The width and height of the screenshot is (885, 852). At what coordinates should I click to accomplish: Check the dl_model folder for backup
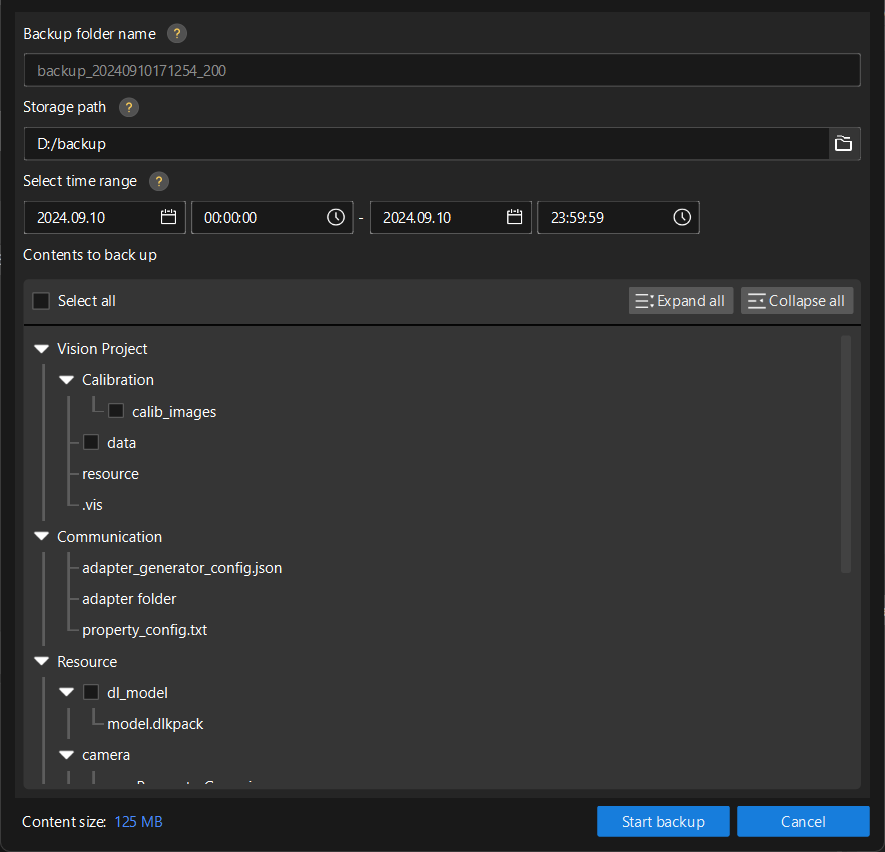coord(91,692)
